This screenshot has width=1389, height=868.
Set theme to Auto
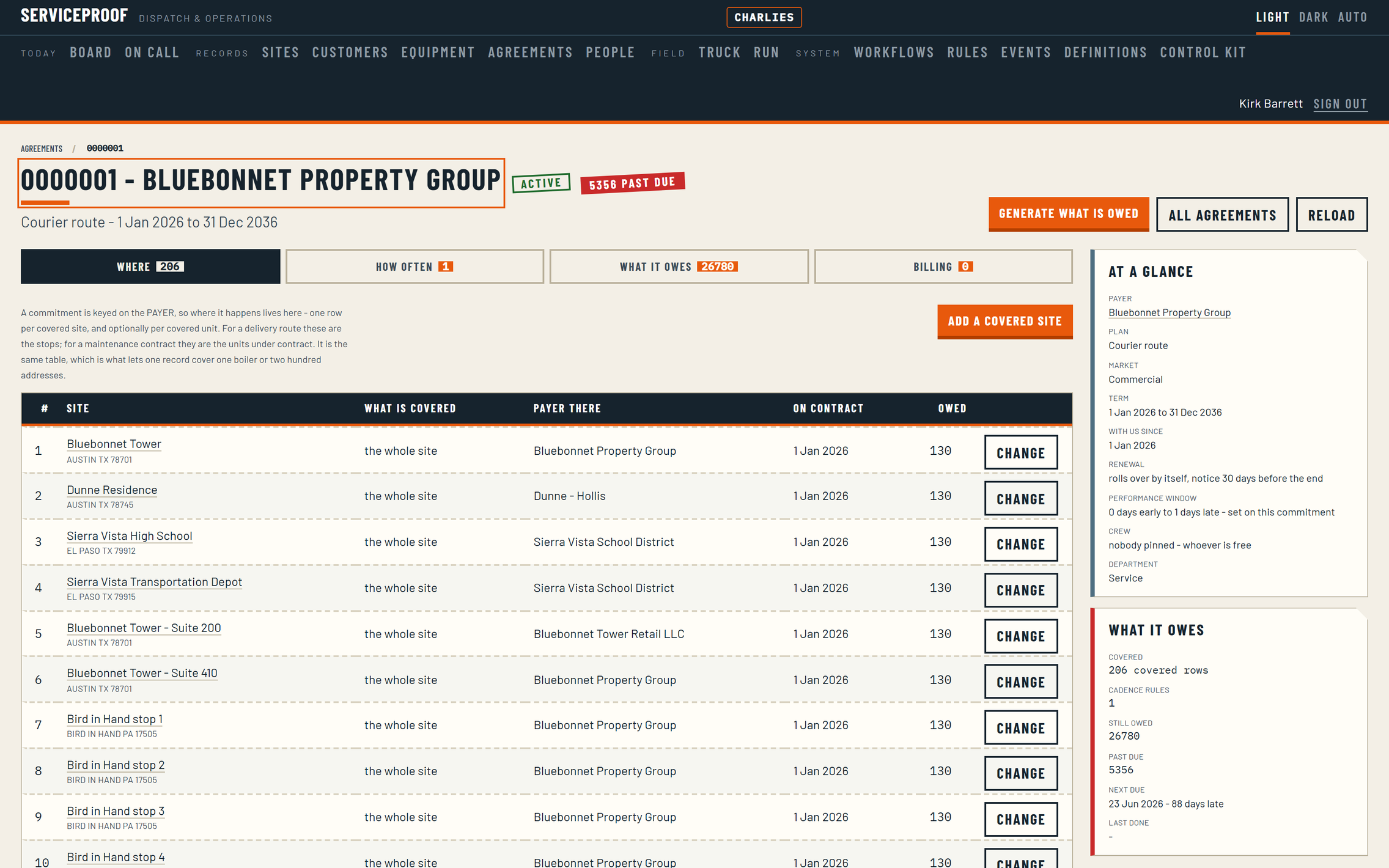[x=1352, y=17]
